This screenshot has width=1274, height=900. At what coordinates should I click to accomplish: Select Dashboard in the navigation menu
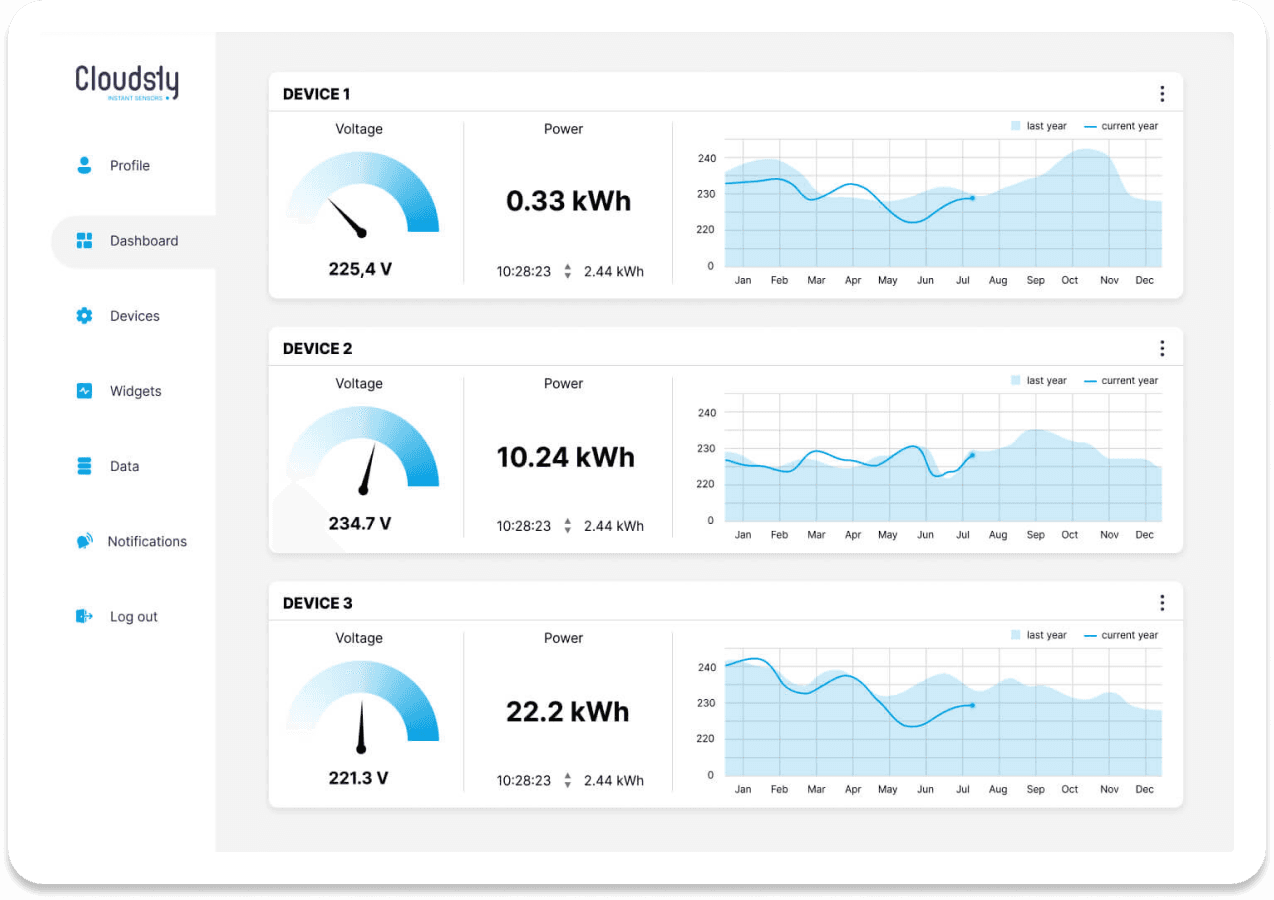(x=143, y=240)
